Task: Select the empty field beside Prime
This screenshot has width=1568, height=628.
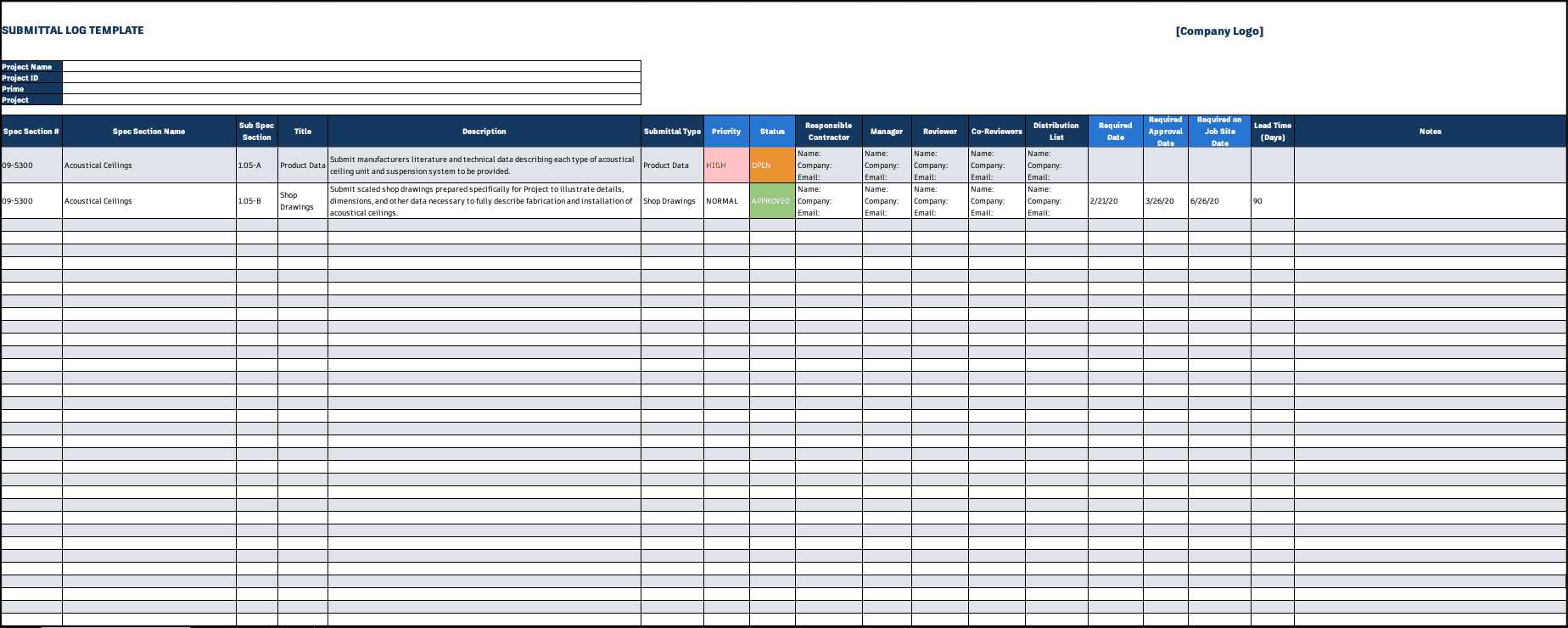Action: coord(352,88)
